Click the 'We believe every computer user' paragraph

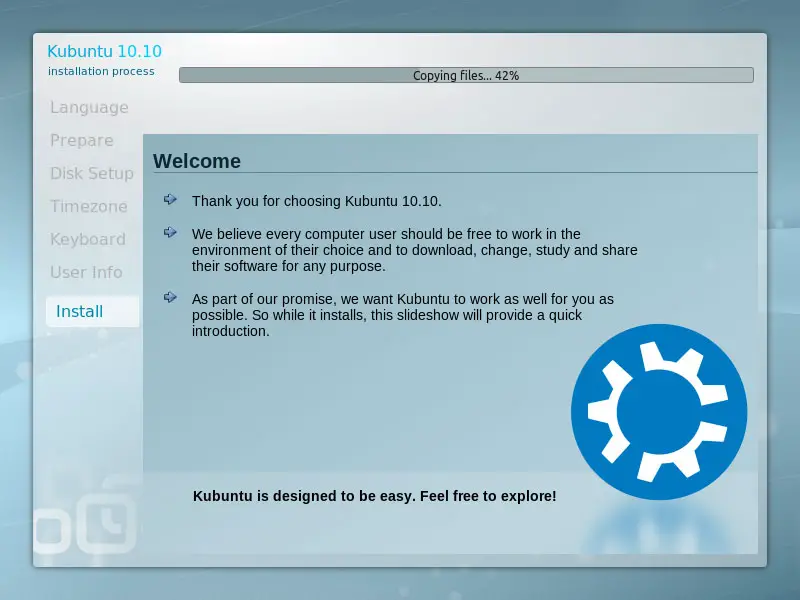click(415, 250)
